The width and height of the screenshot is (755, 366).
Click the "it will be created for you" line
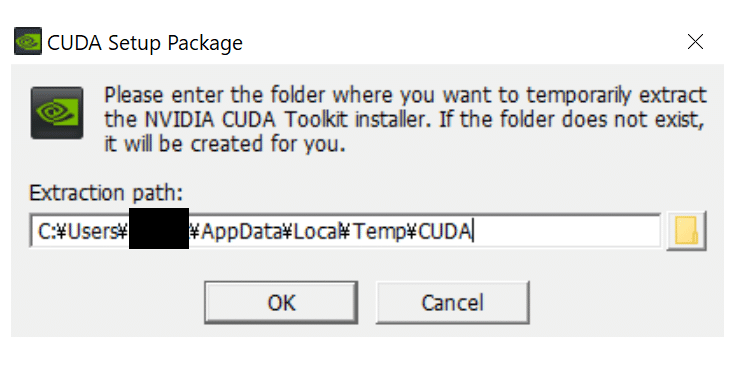click(x=225, y=144)
